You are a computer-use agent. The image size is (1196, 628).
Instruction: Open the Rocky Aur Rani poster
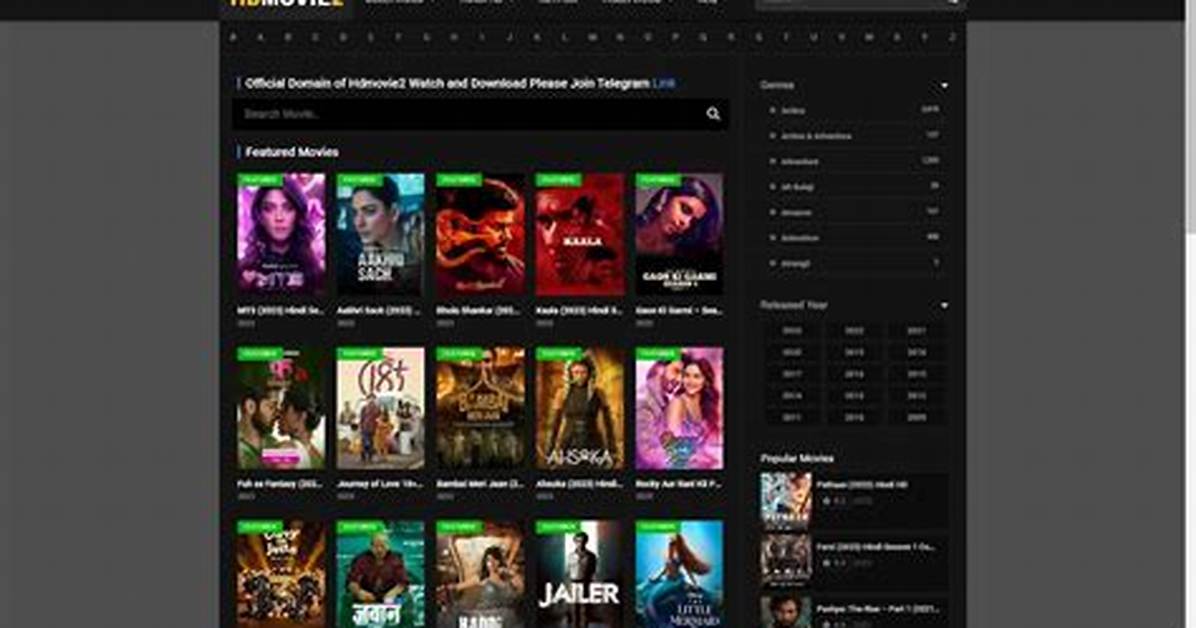679,408
